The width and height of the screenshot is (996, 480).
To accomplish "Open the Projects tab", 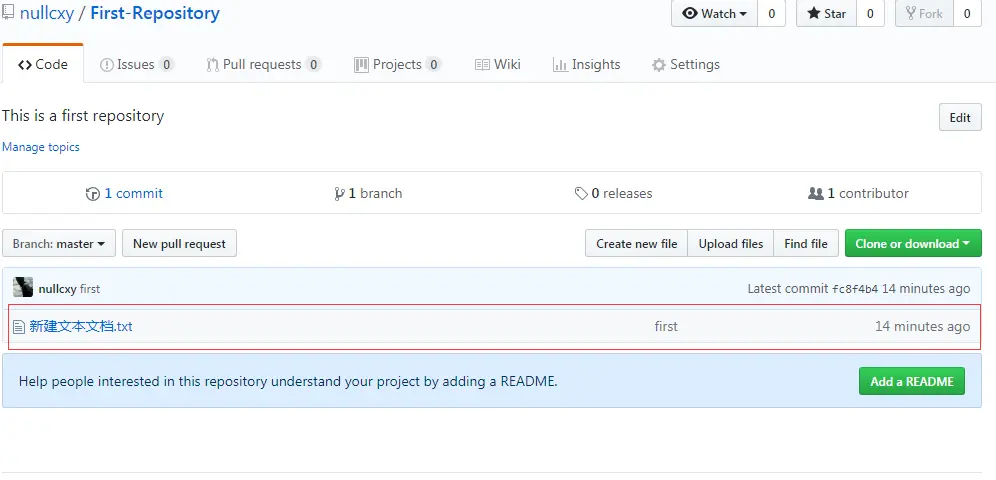I will (397, 64).
